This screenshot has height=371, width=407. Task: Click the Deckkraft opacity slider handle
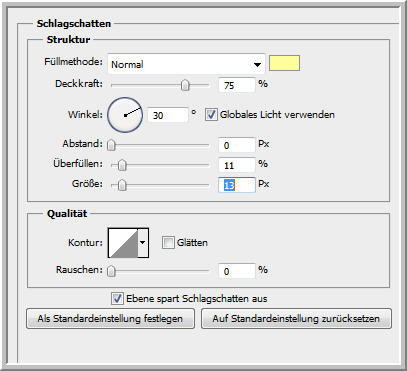point(185,85)
